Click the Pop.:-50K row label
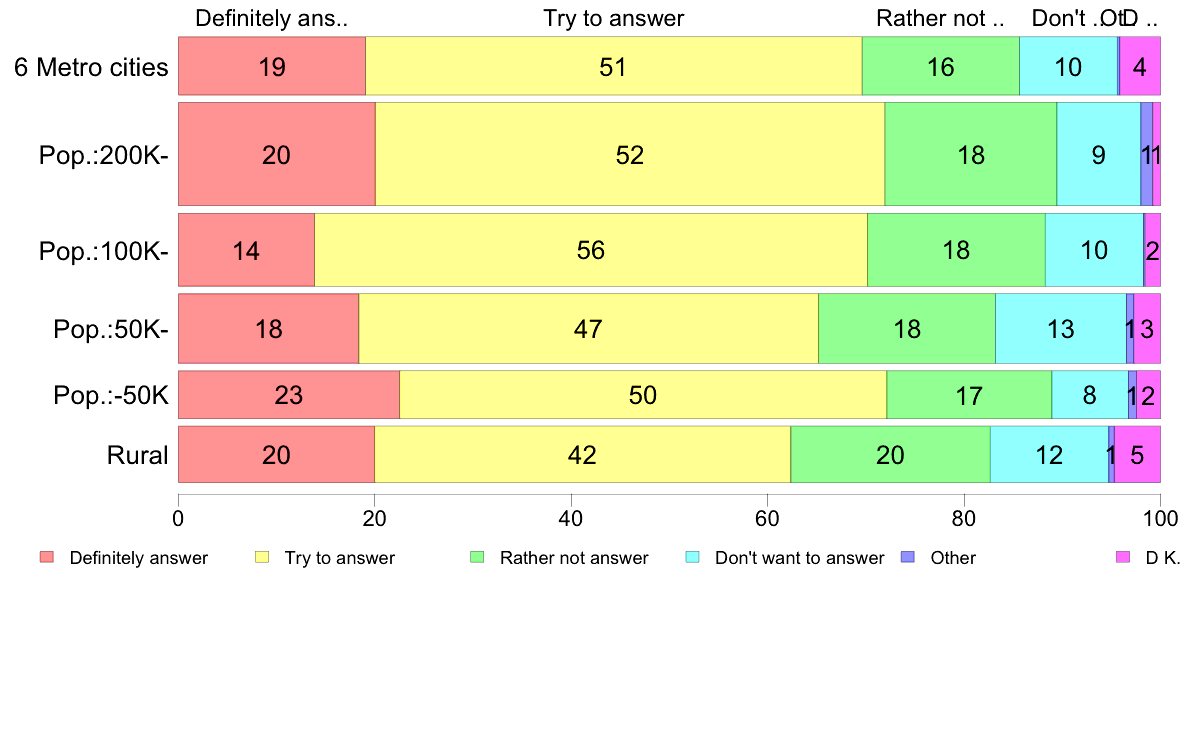 tap(111, 395)
